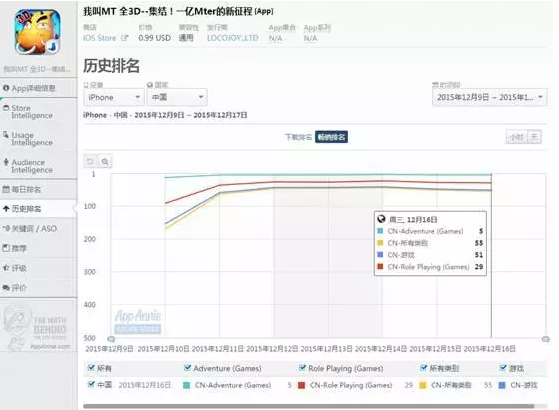
Task: Toggle the 中国 row checkbox
Action: tap(91, 384)
